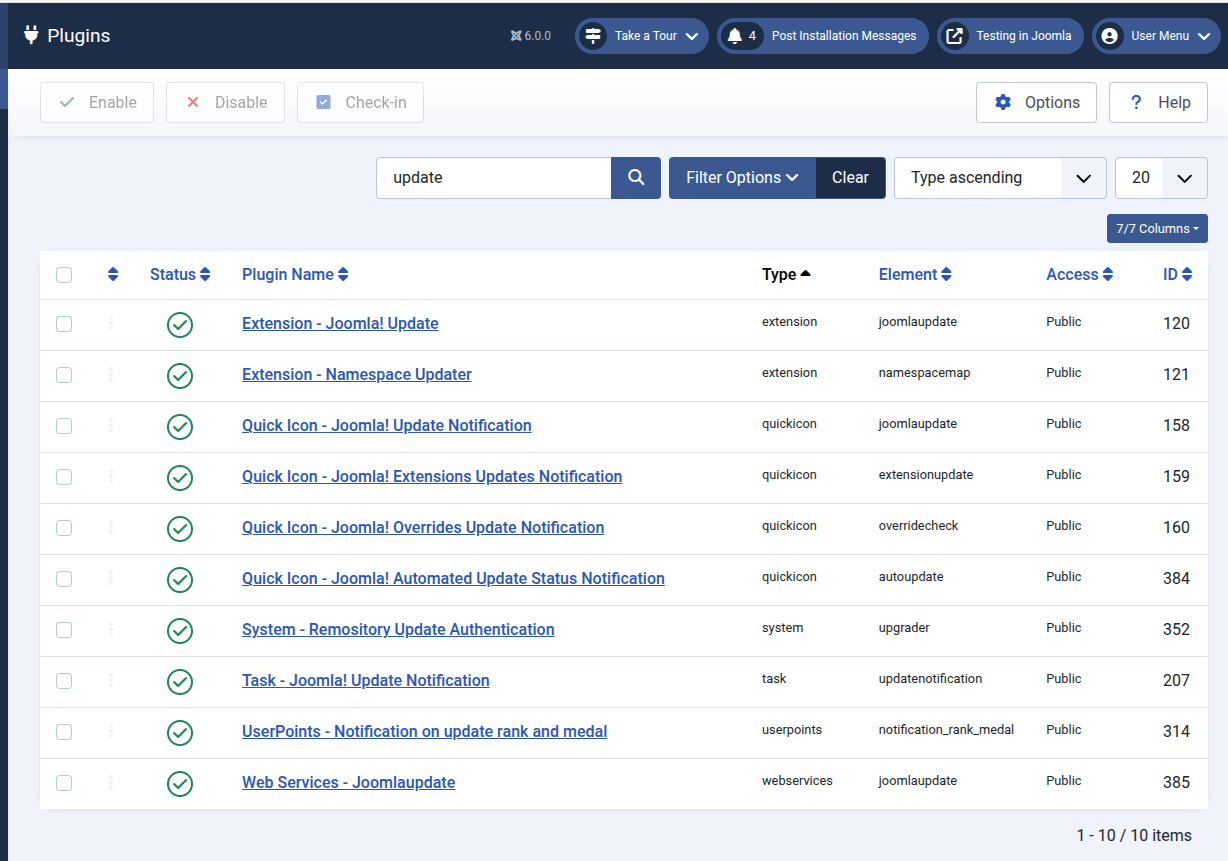Toggle status icon for Extension - Joomla! Update
The height and width of the screenshot is (861, 1228).
coord(180,324)
